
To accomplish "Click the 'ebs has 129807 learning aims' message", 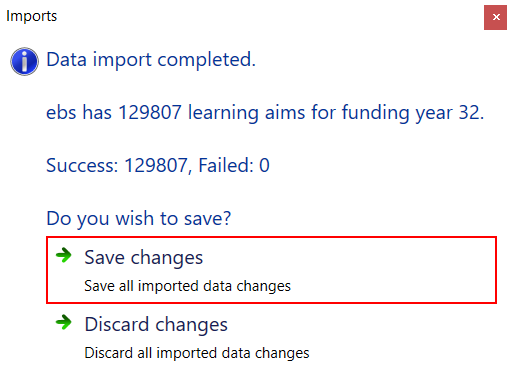I will pyautogui.click(x=176, y=112).
